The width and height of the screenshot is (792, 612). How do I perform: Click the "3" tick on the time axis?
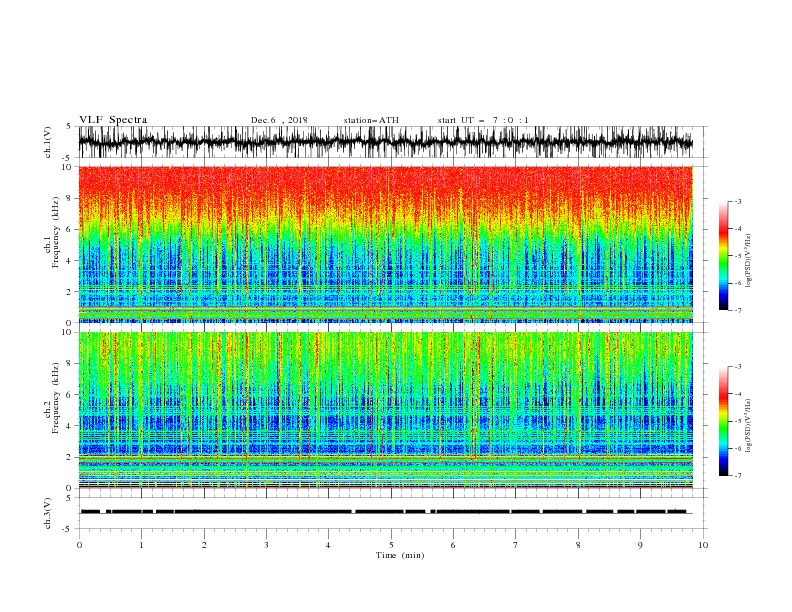click(x=266, y=545)
